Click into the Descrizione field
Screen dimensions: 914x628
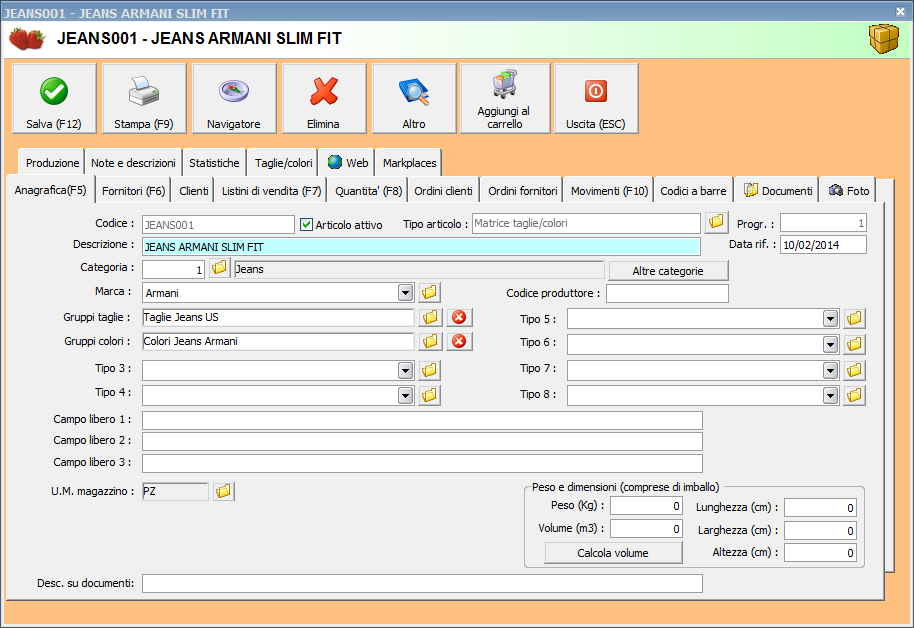[421, 247]
